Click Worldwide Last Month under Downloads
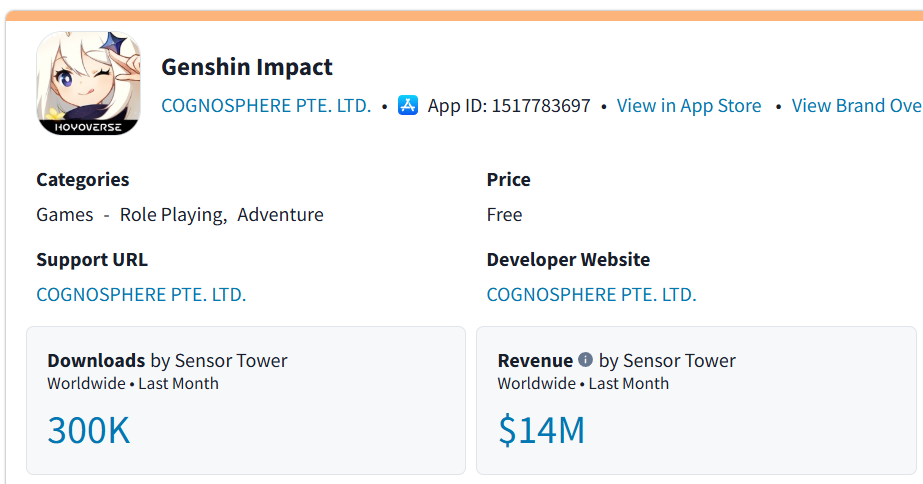Image resolution: width=923 pixels, height=484 pixels. (x=132, y=384)
